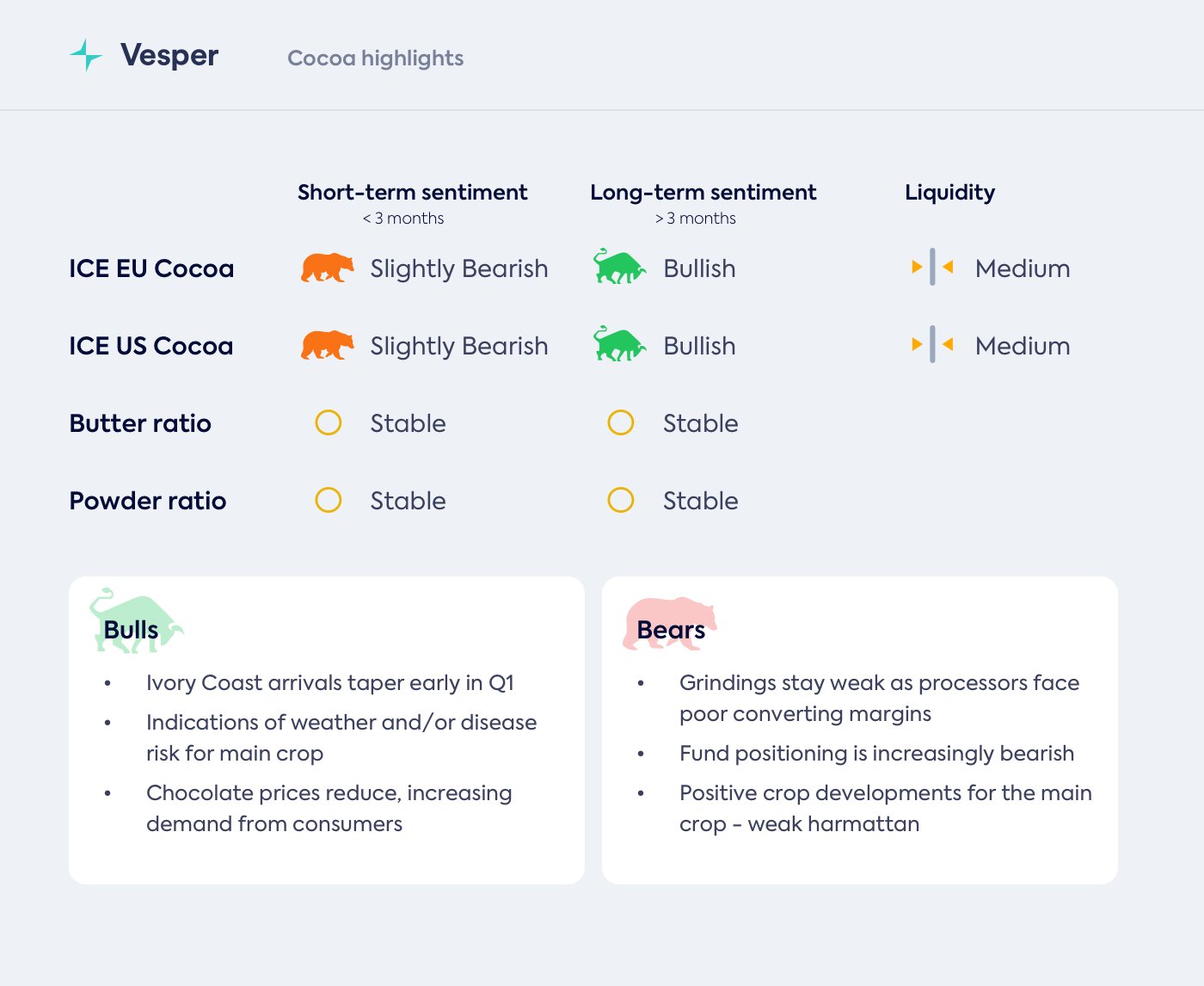Click the orange bear icon for ICE US Cocoa
Viewport: 1204px width, 986px height.
point(327,346)
